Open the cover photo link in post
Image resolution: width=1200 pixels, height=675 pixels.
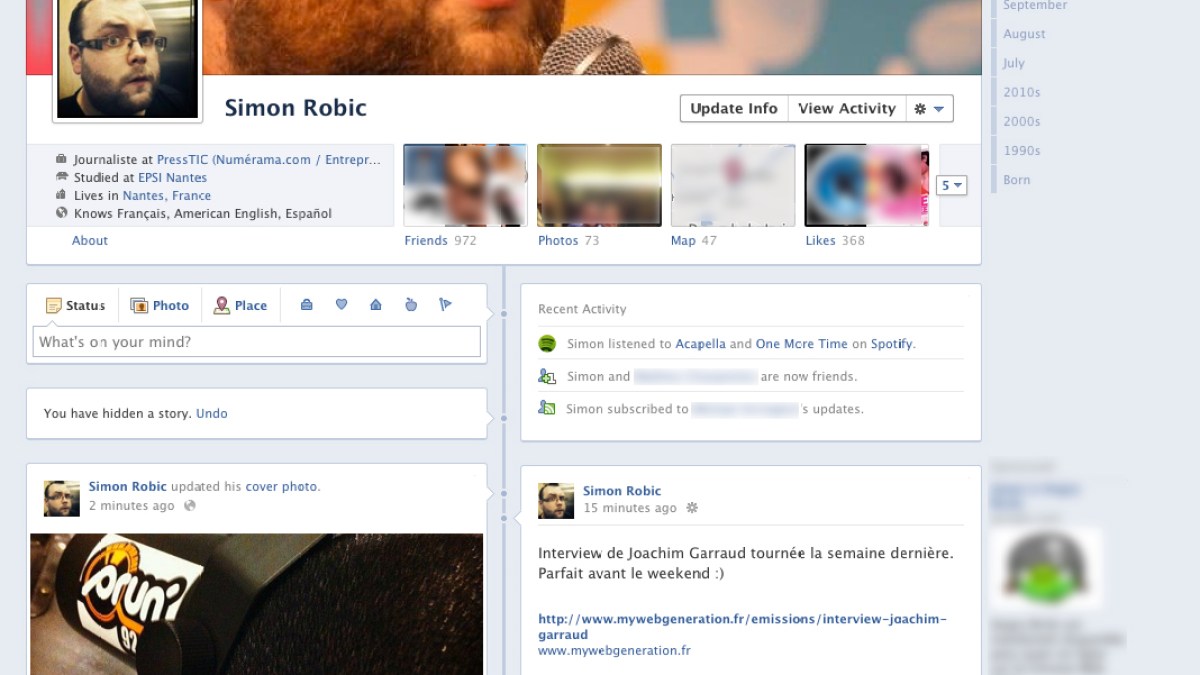click(281, 487)
